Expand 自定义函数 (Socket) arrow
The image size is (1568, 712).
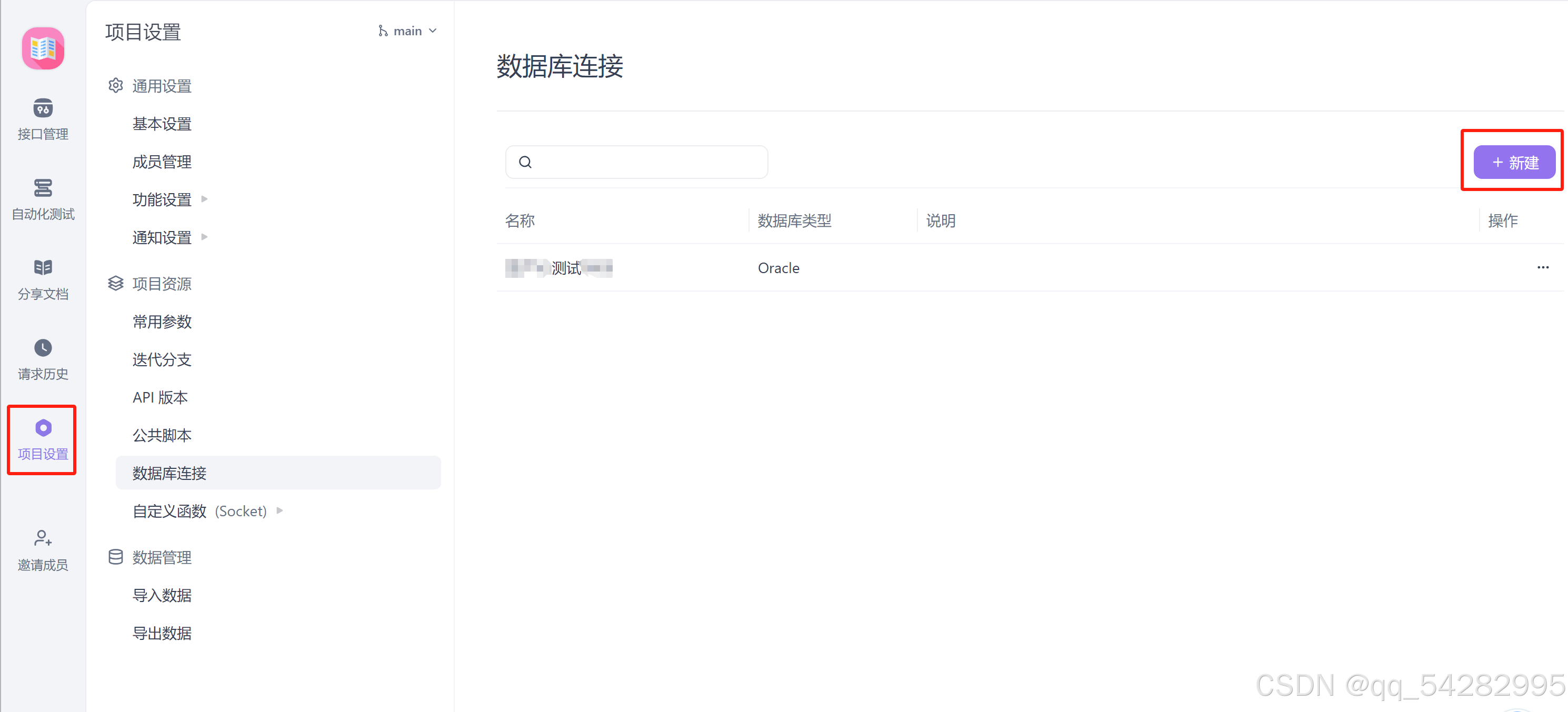point(279,510)
